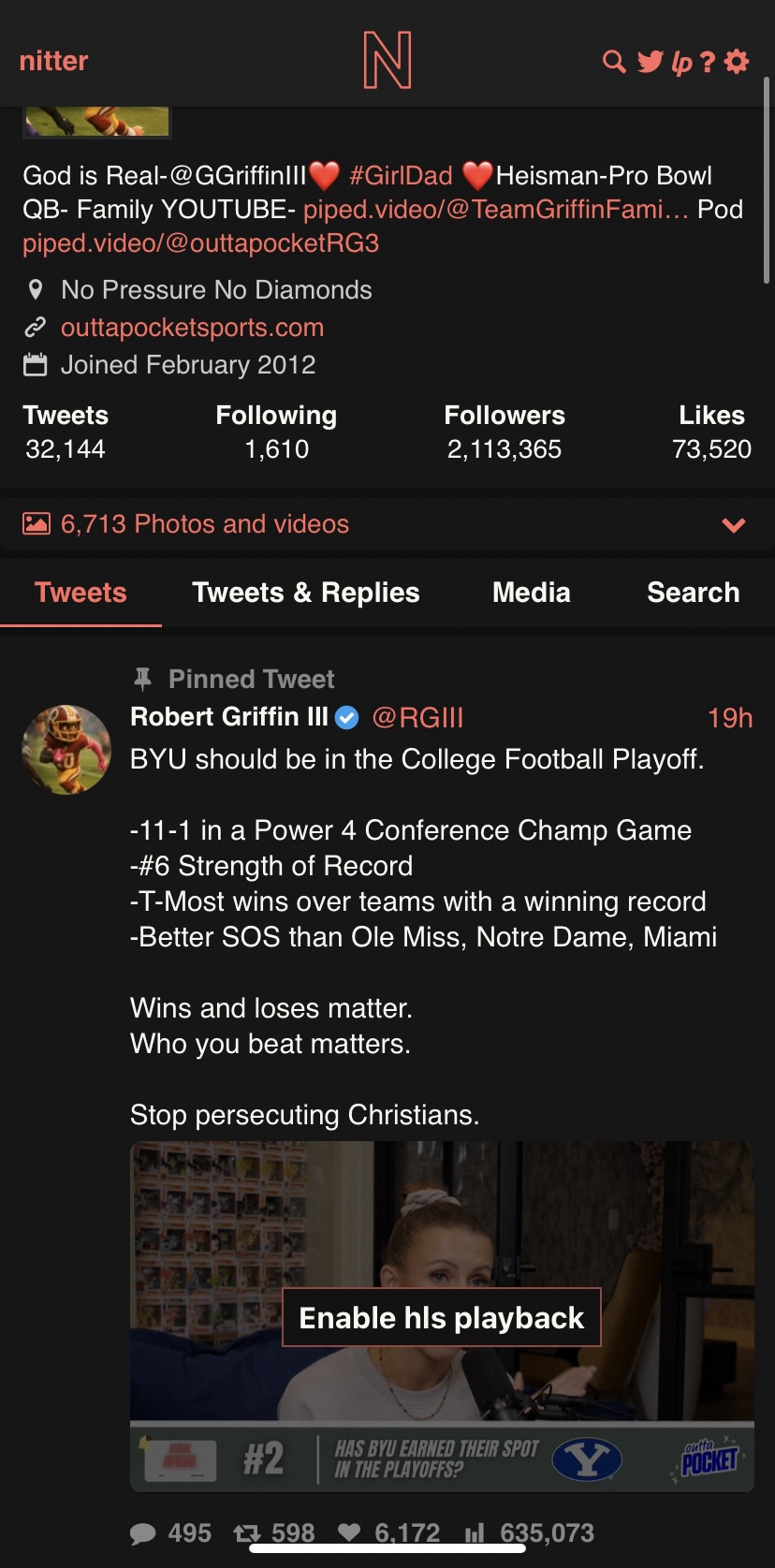Click the question mark about icon
Viewport: 775px width, 1568px height.
tap(708, 62)
